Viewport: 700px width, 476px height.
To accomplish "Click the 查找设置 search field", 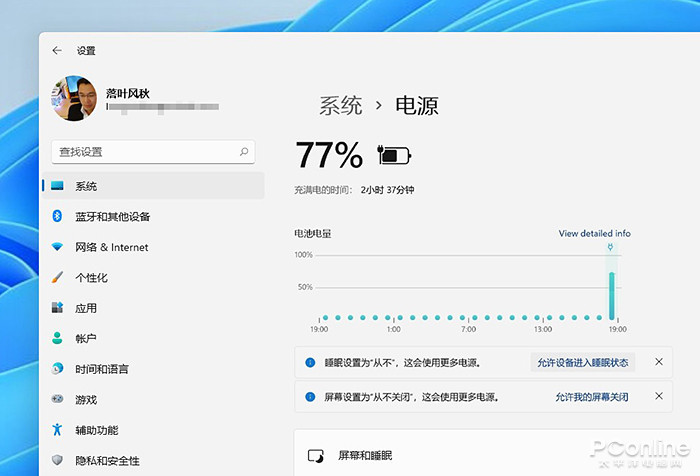I will [x=145, y=152].
